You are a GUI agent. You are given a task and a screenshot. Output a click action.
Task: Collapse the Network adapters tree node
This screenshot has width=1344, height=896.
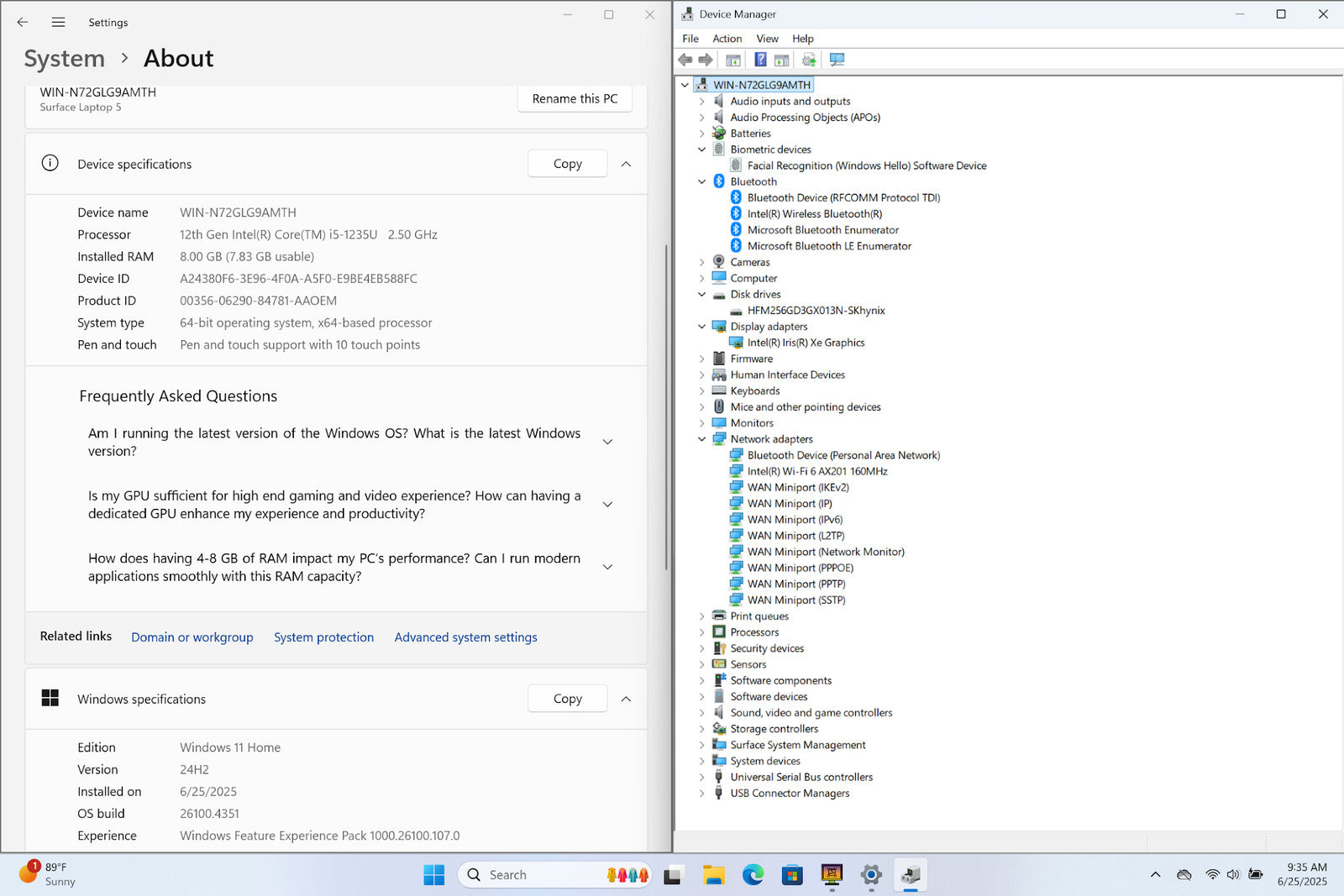coord(702,439)
